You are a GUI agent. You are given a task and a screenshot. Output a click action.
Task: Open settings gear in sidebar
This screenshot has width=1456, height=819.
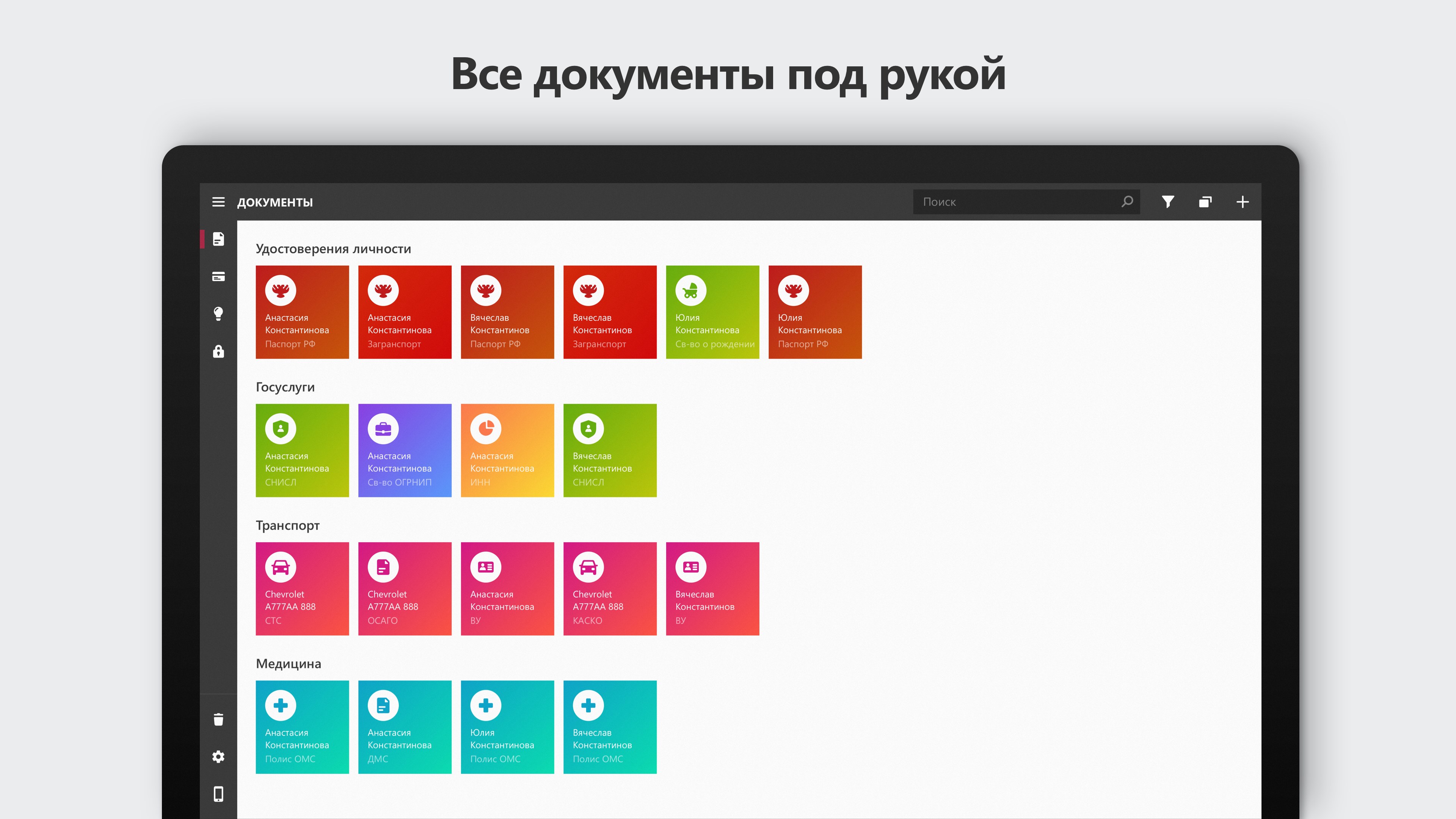pyautogui.click(x=218, y=756)
